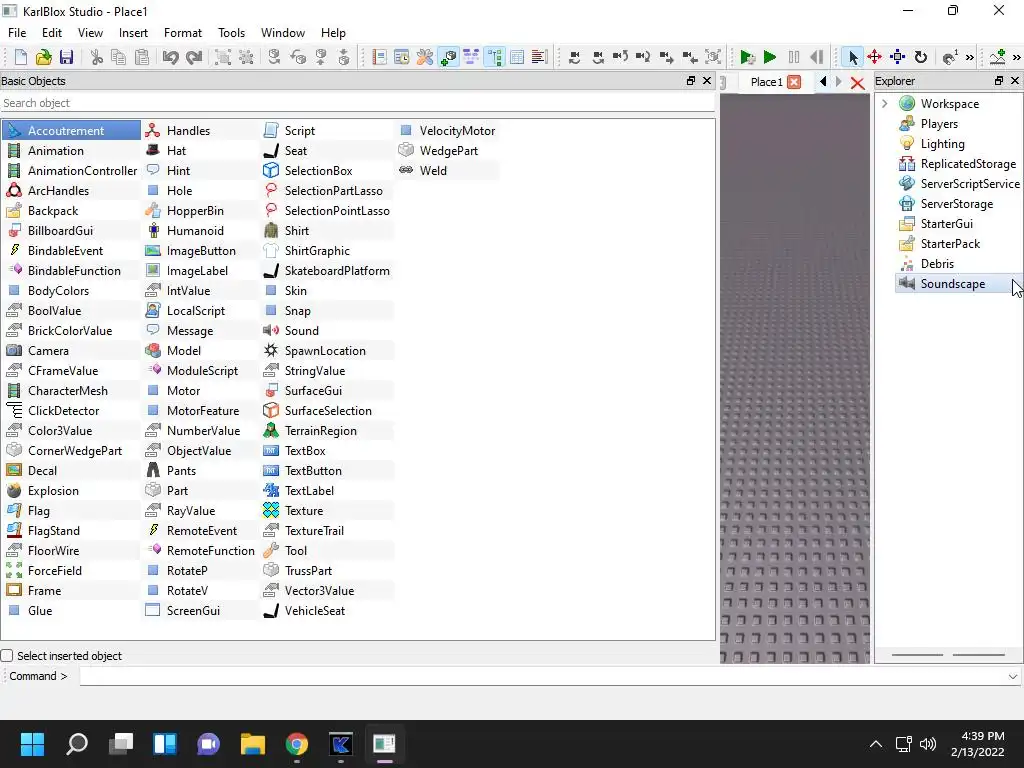Viewport: 1024px width, 768px height.
Task: Open Windows Start menu on taskbar
Action: coord(32,744)
